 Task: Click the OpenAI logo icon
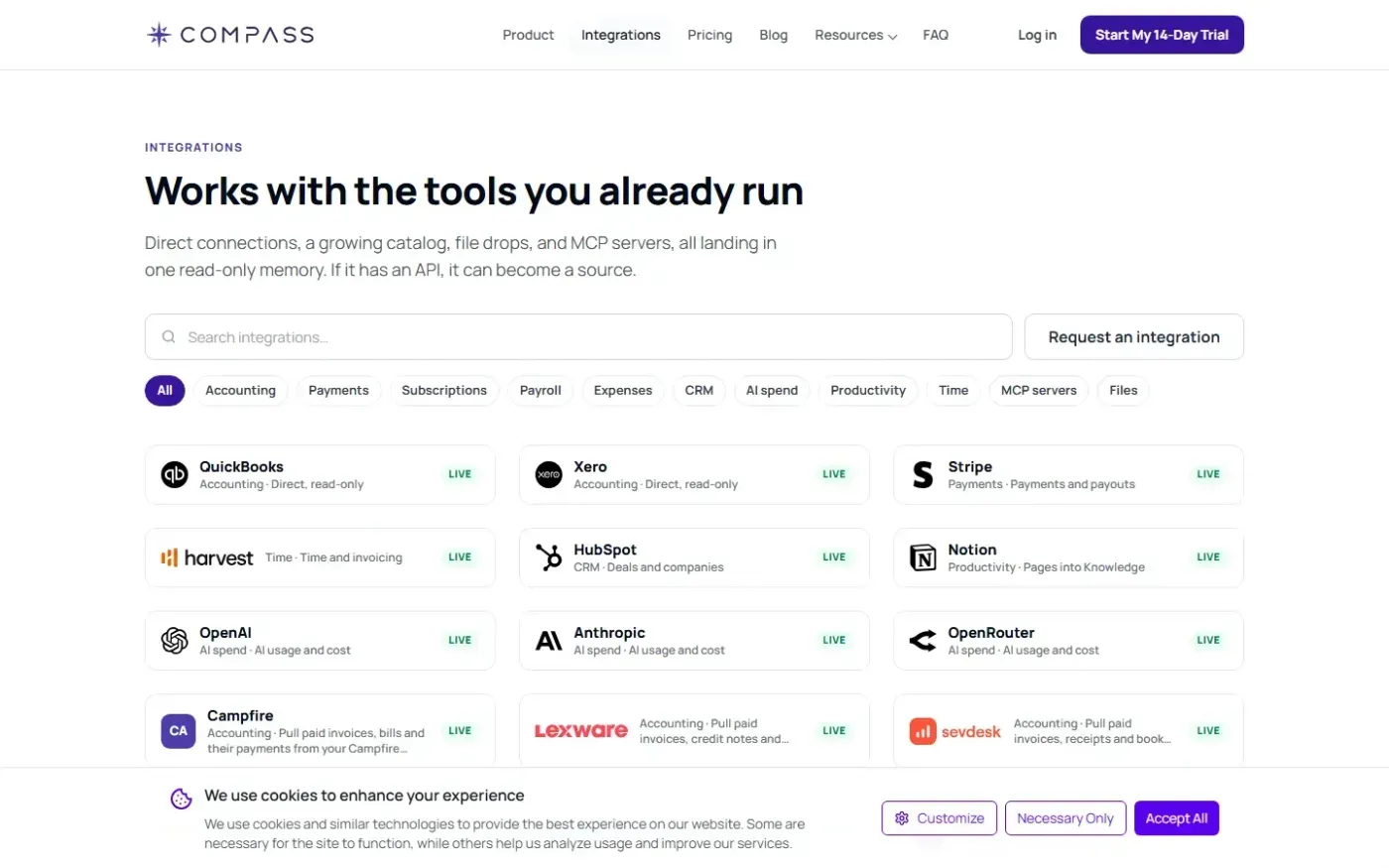(x=175, y=641)
